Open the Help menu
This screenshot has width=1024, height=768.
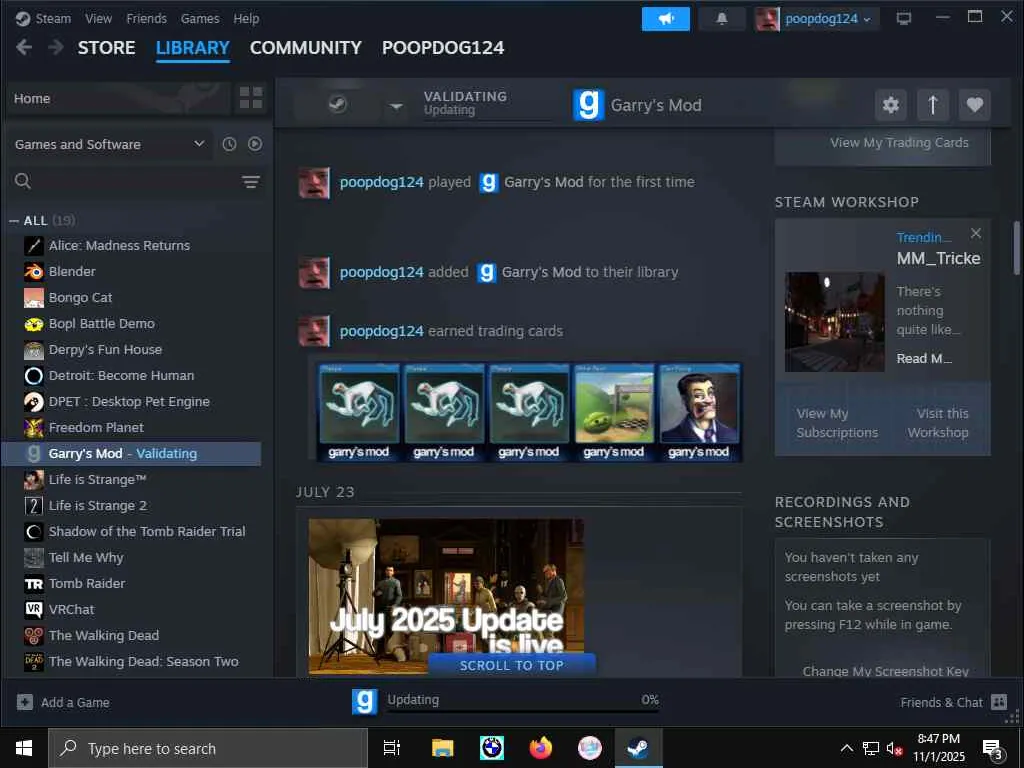246,18
